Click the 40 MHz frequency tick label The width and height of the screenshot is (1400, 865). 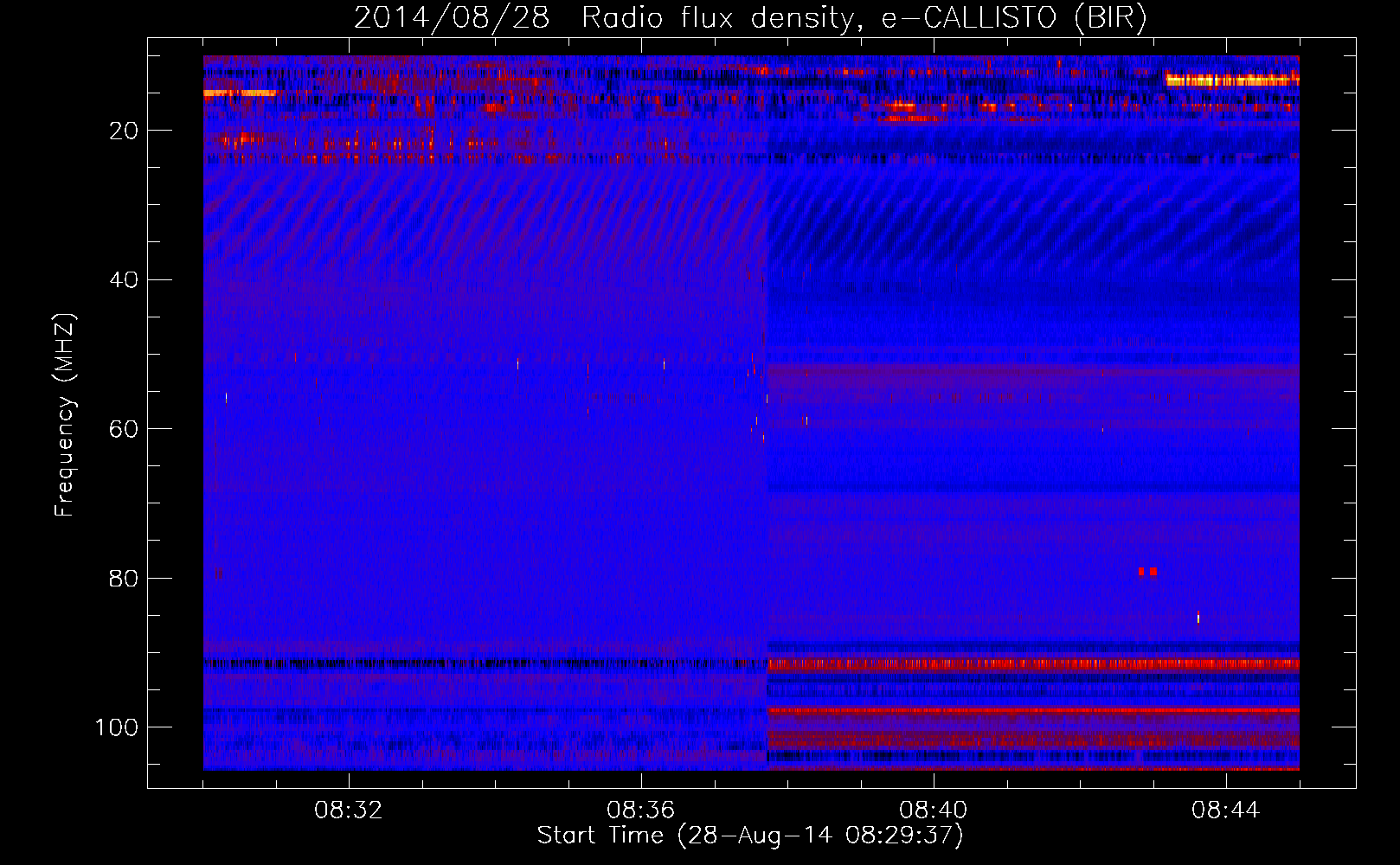click(124, 280)
